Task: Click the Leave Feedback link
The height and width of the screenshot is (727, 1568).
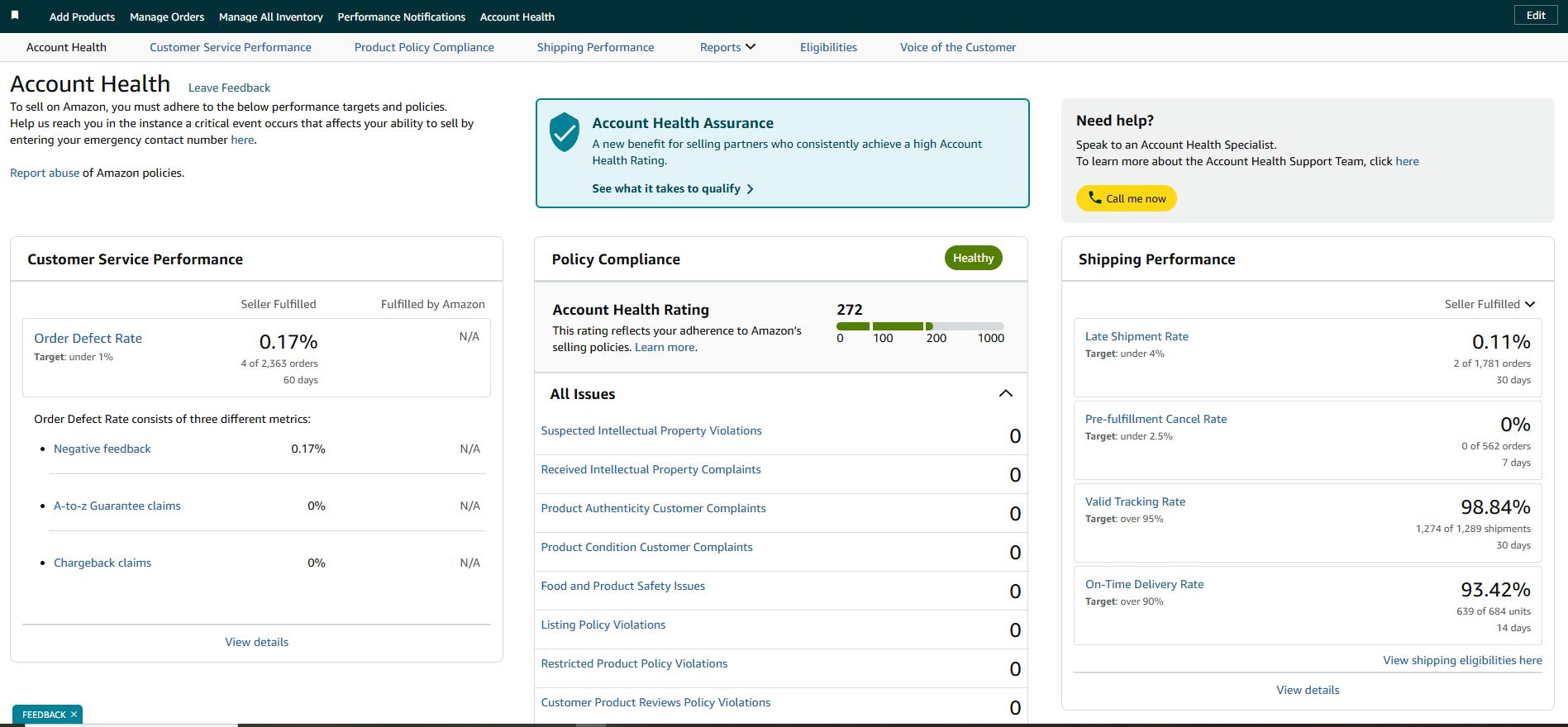Action: [x=229, y=88]
